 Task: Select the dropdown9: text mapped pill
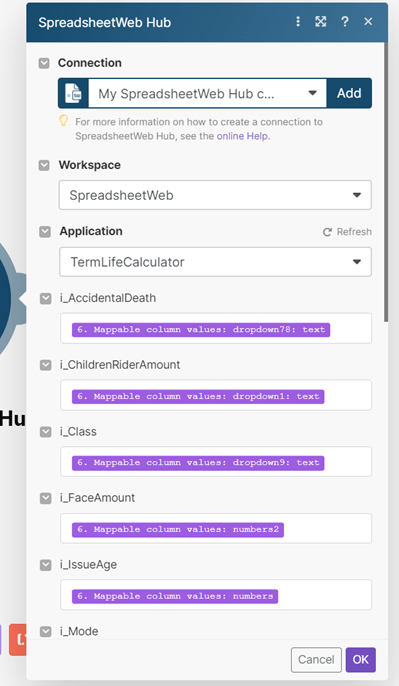[x=198, y=462]
